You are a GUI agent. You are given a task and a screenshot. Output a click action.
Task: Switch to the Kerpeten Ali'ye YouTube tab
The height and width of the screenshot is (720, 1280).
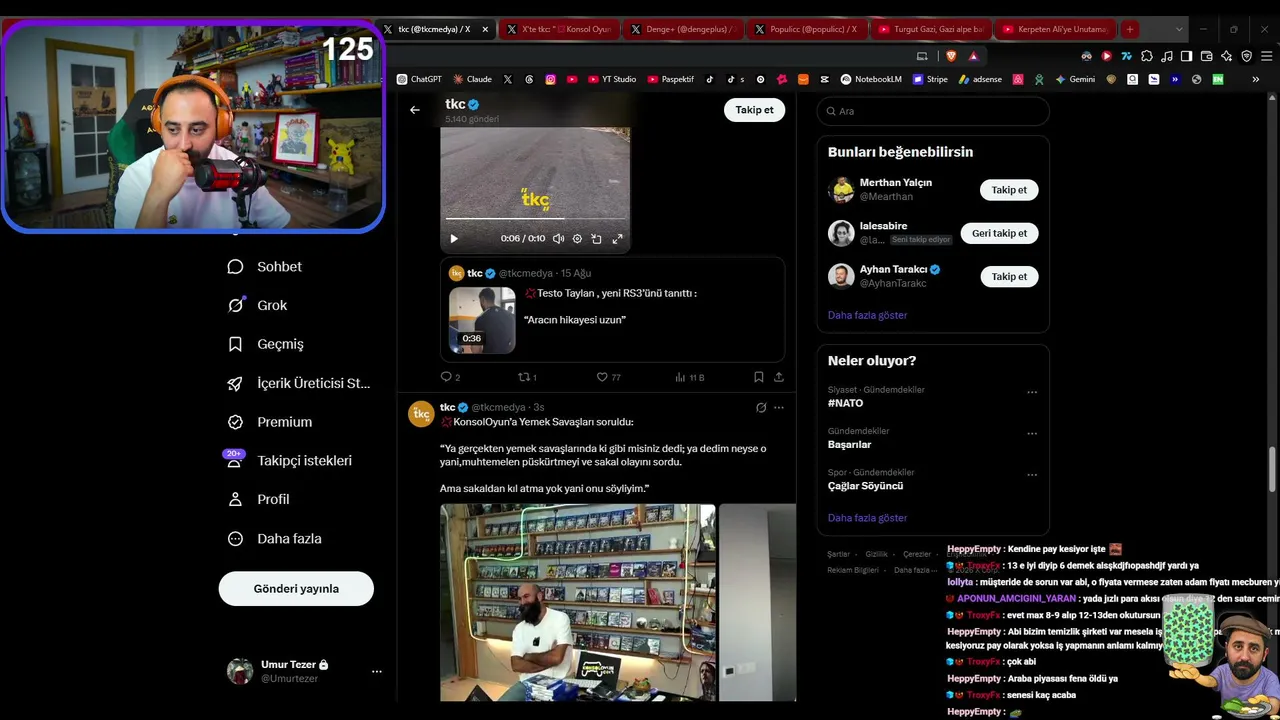1054,29
